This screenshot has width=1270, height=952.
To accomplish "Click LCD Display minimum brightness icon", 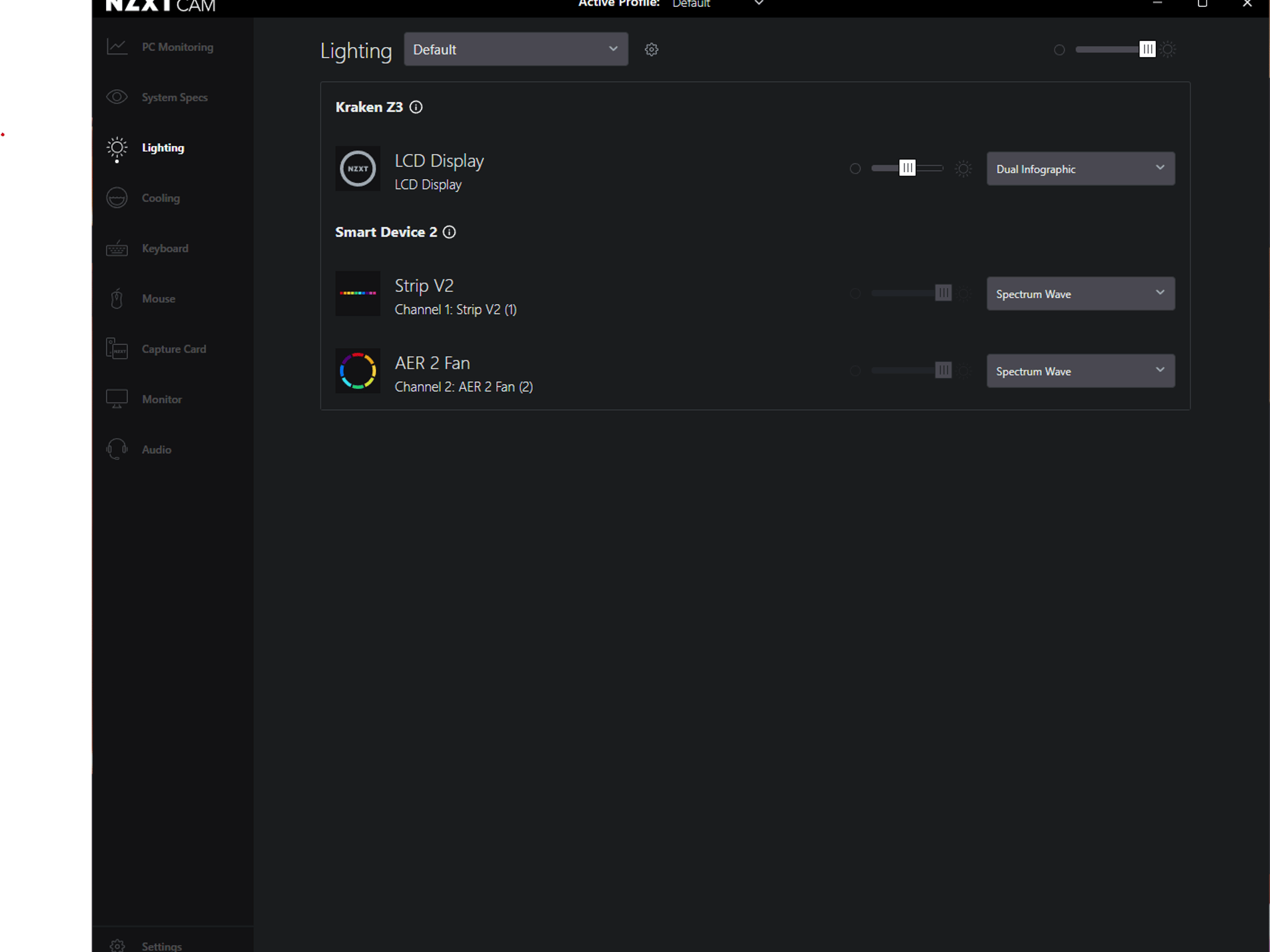I will pyautogui.click(x=855, y=169).
